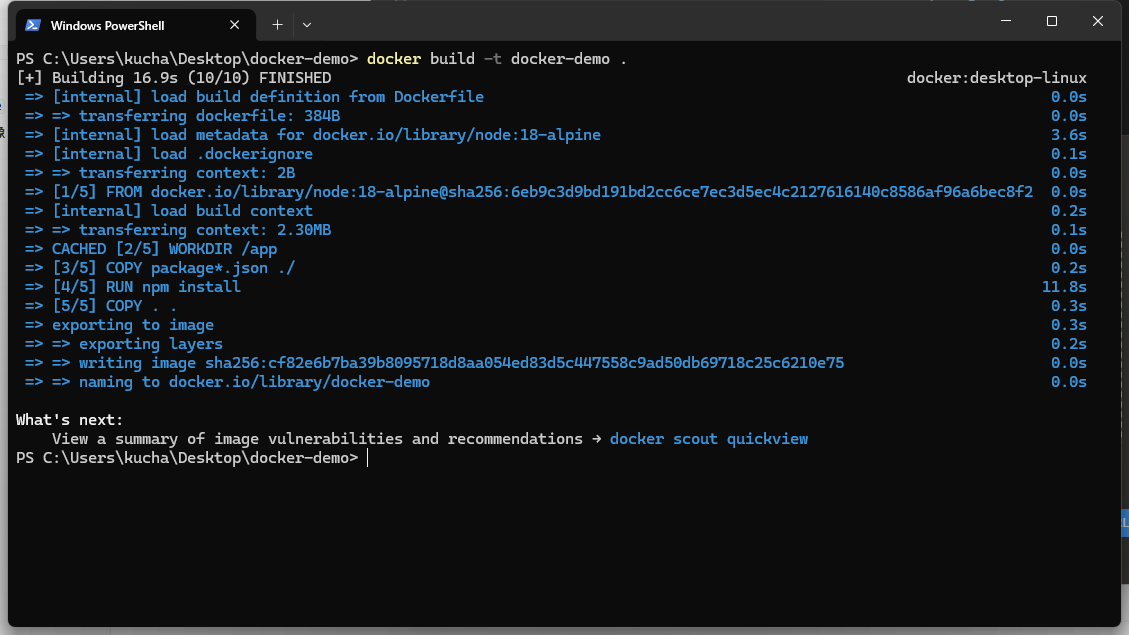Click the 11.8s duration value
The image size is (1129, 635).
click(x=1064, y=287)
